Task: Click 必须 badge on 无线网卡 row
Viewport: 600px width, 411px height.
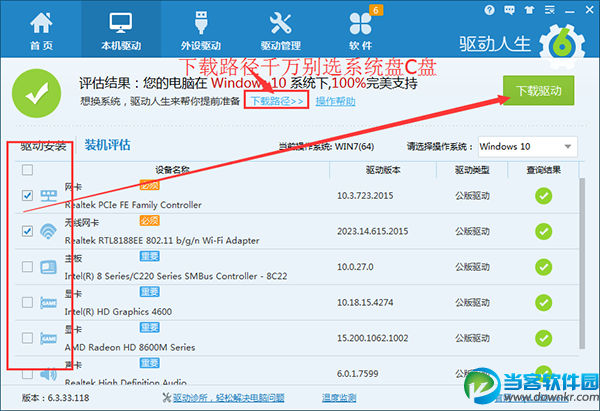Action: (149, 221)
